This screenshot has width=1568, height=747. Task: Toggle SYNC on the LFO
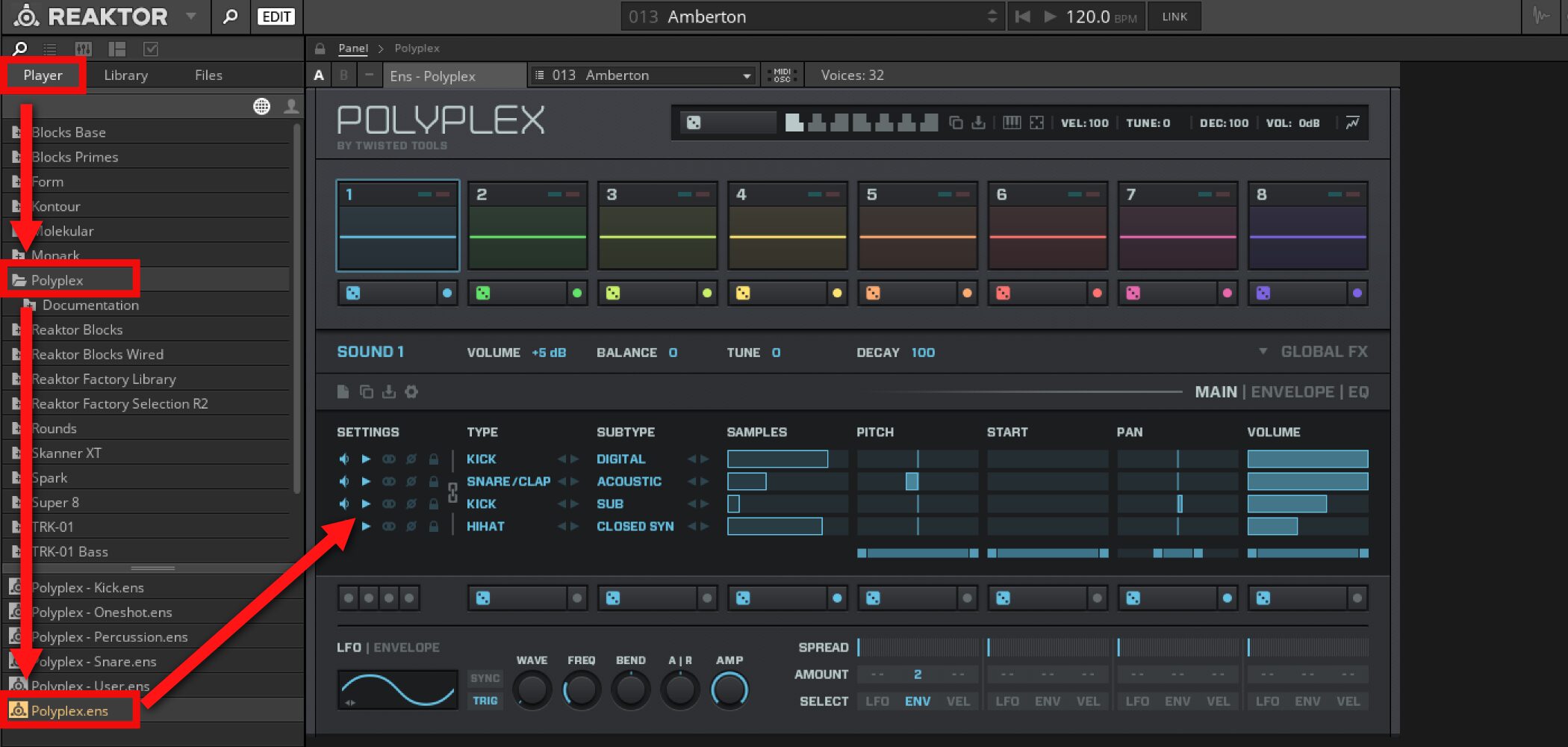[485, 678]
